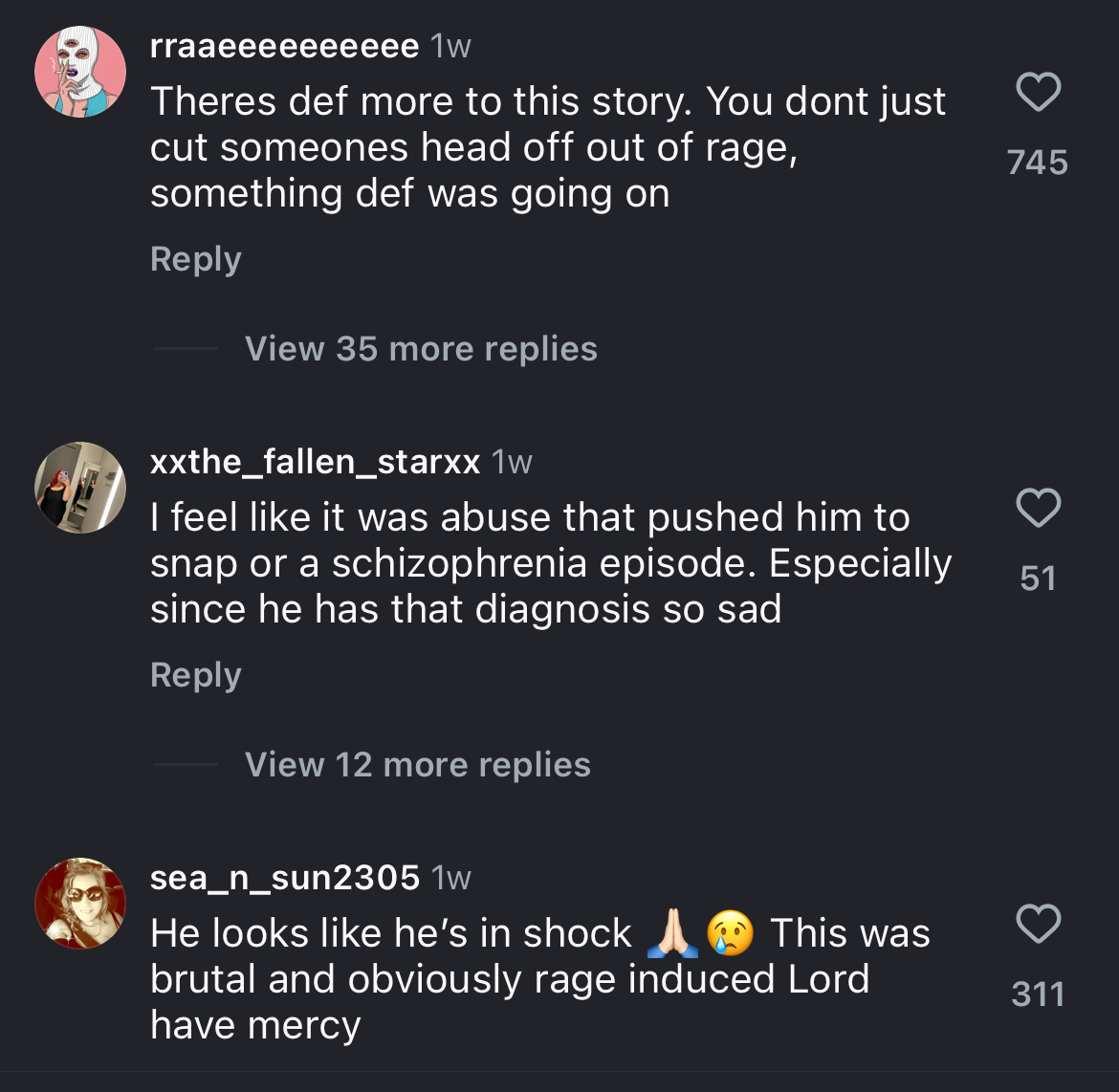
Task: View the 745 likes count
Action: (x=1038, y=163)
